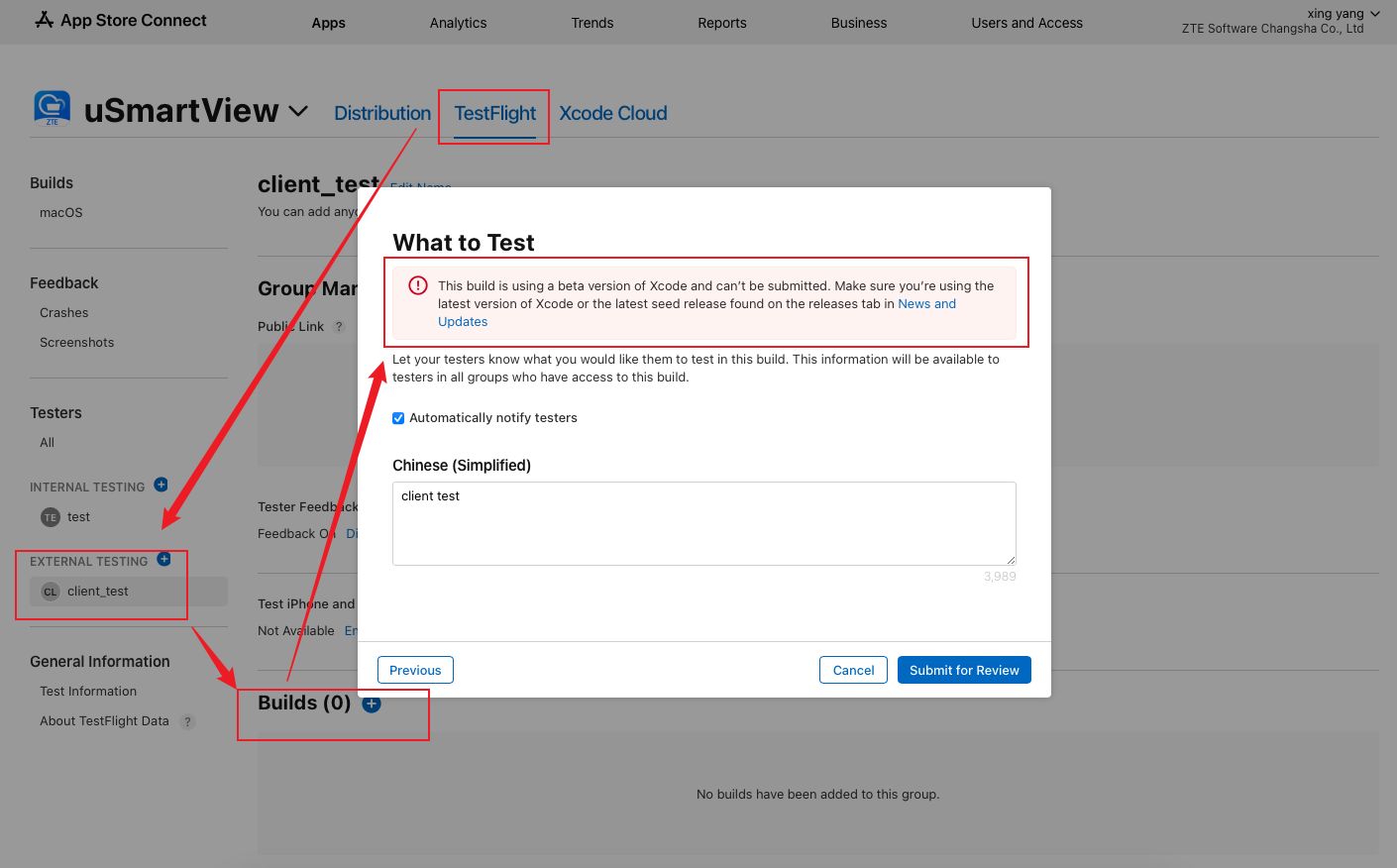Screen dimensions: 1397x868
Task: Click the What to Test heading
Action: (x=464, y=243)
